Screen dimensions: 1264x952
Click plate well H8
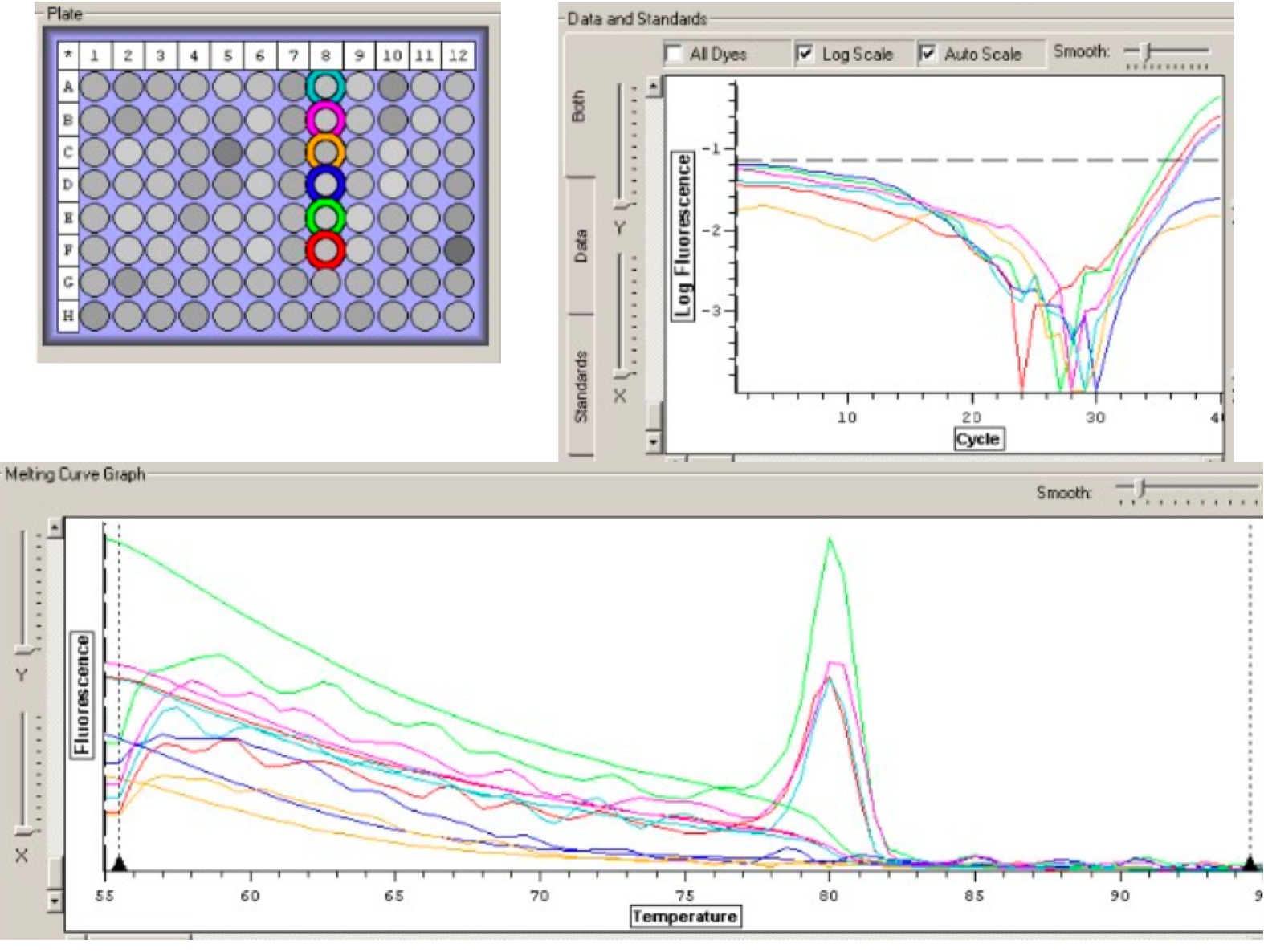325,315
